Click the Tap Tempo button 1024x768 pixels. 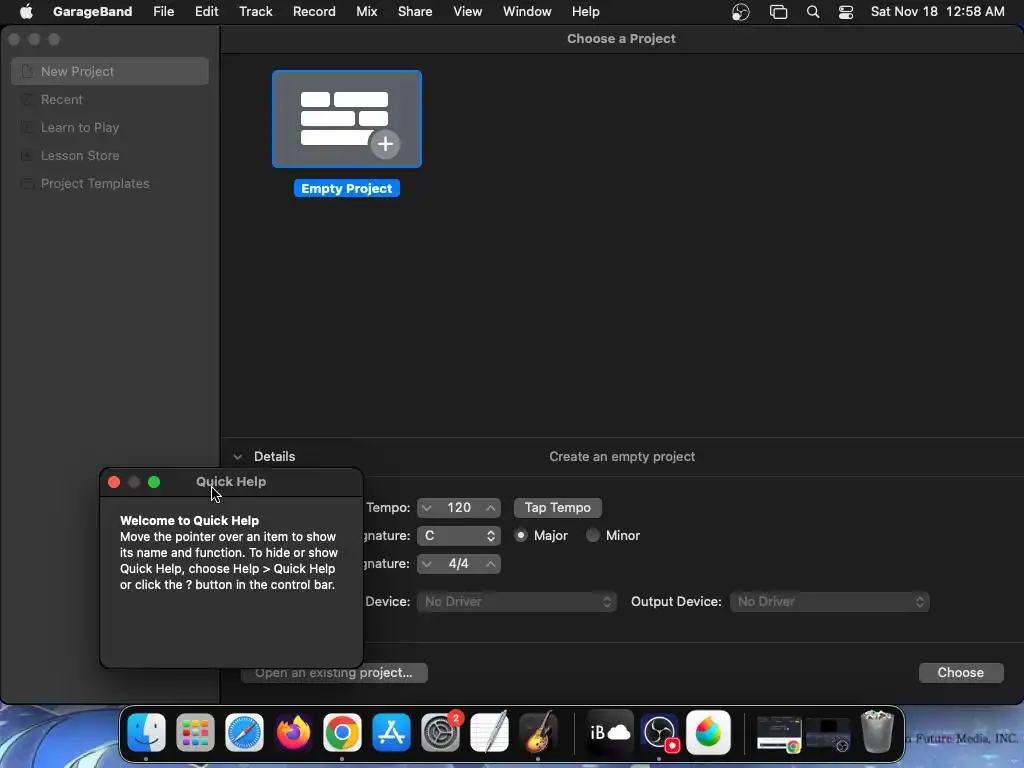pyautogui.click(x=558, y=508)
